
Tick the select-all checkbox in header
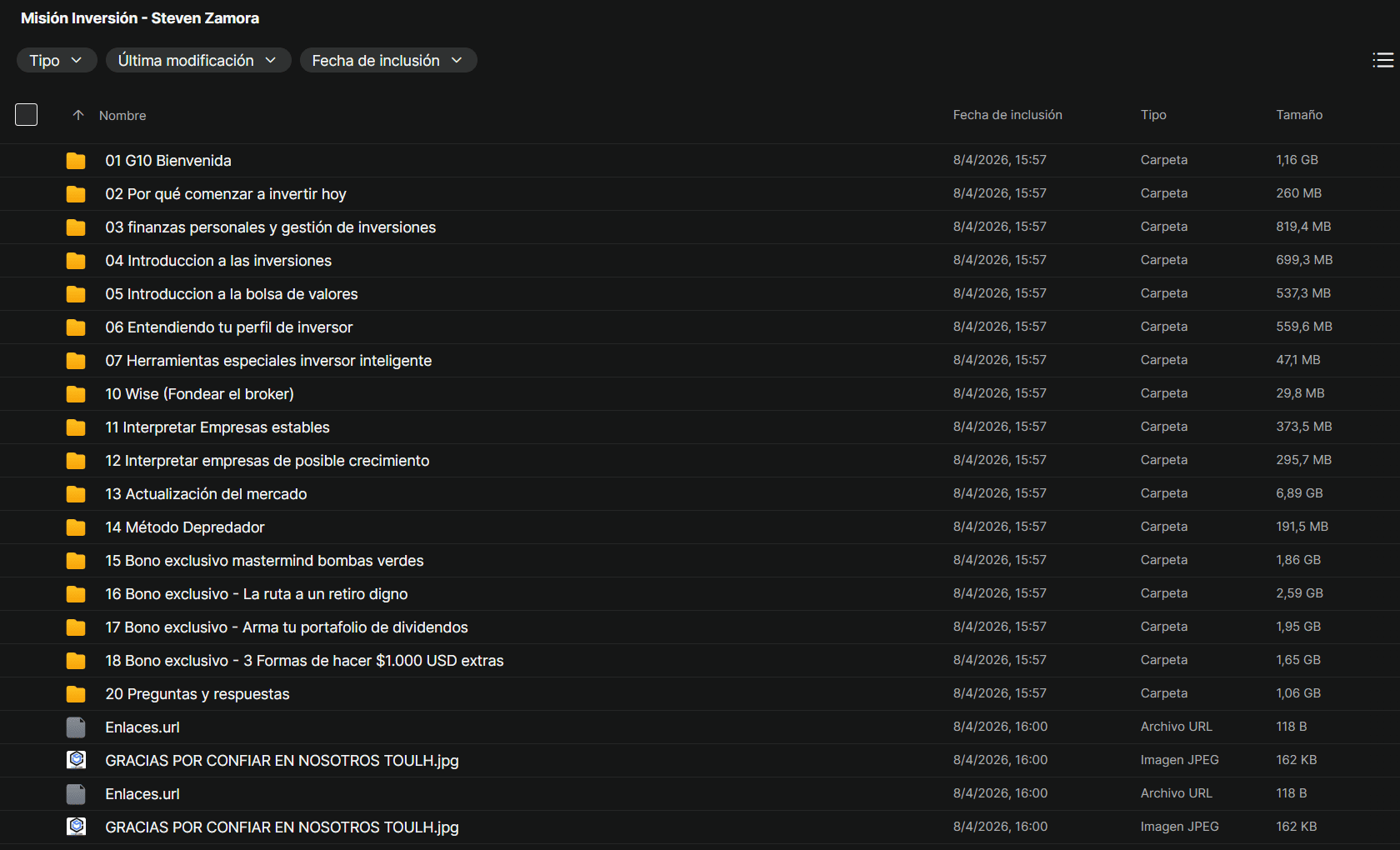tap(27, 115)
